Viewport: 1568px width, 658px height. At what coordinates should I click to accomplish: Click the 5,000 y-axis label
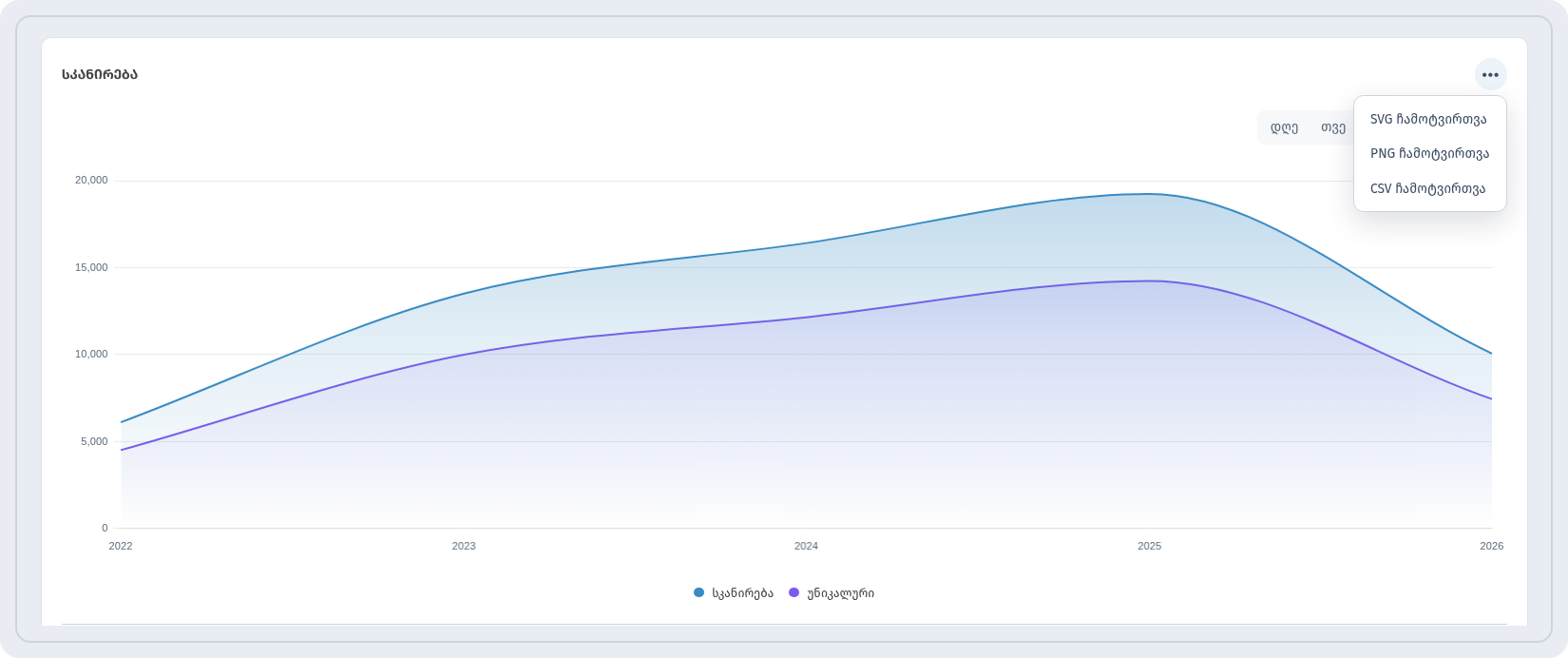click(x=94, y=441)
